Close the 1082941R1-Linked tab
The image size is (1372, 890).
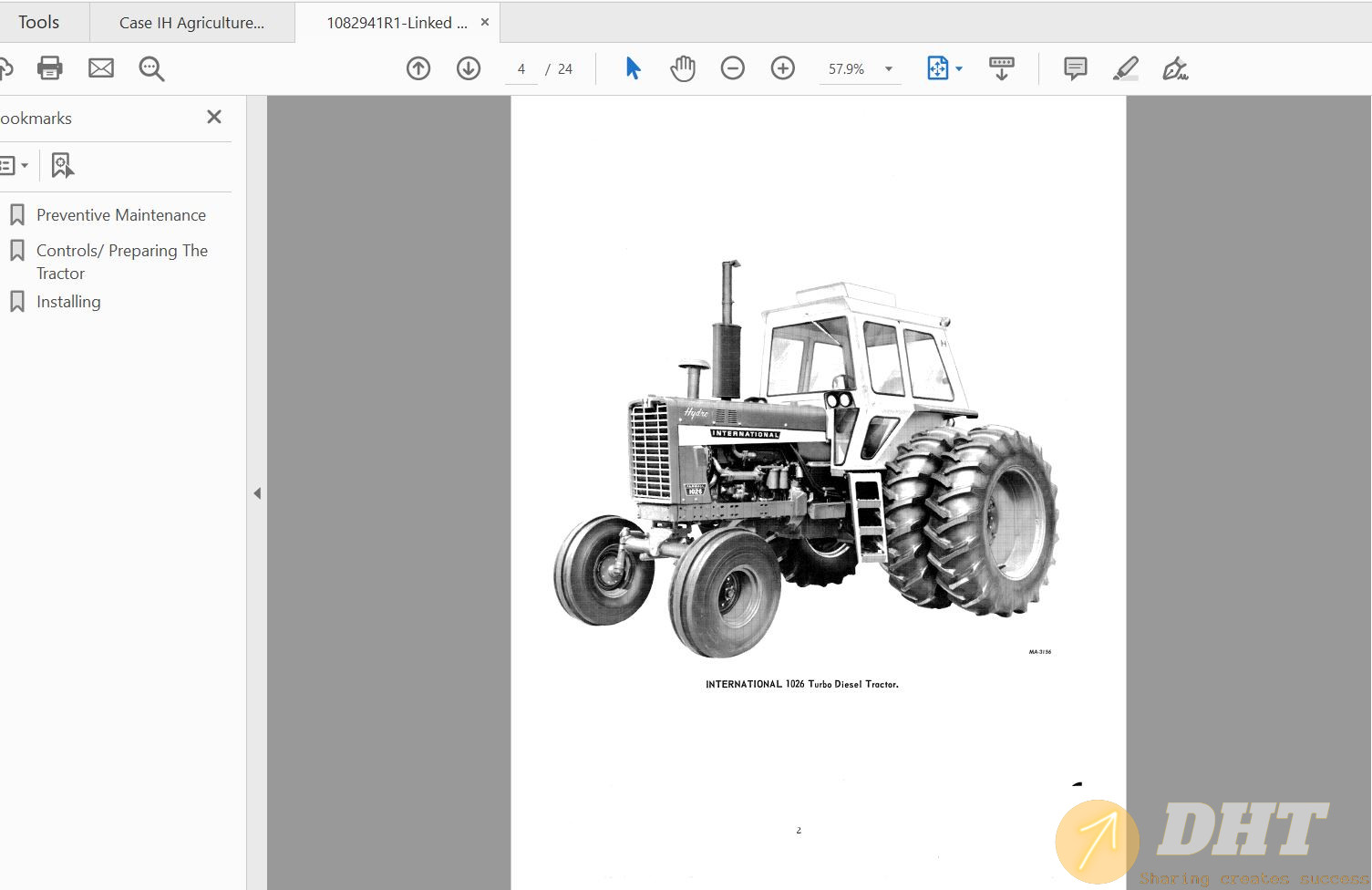pos(485,22)
